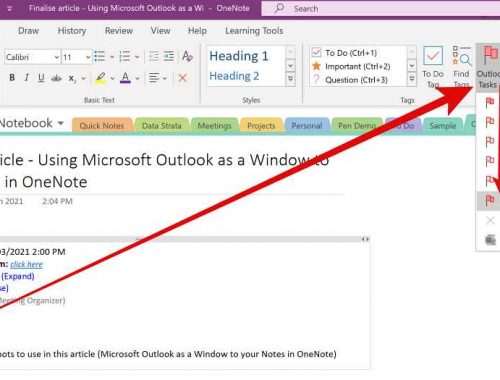
Task: Apply strikethrough formatting
Action: pos(56,78)
